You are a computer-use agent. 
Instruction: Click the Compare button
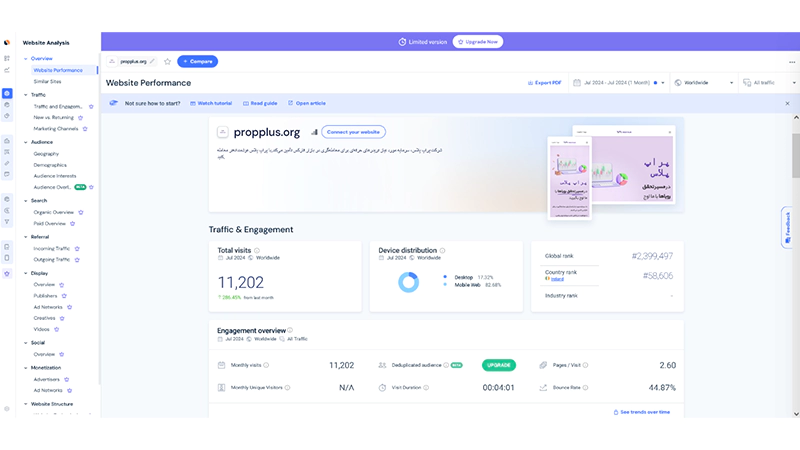click(197, 62)
